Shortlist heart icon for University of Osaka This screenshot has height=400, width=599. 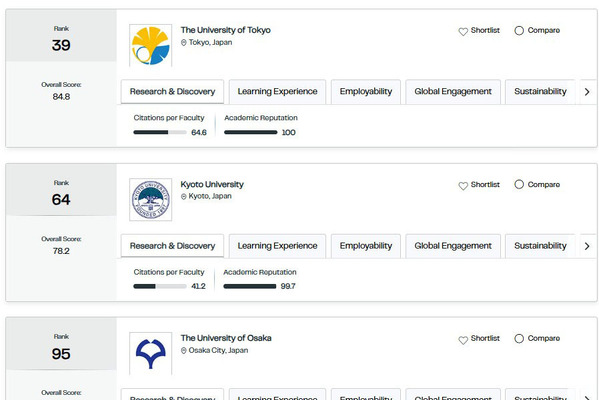click(x=463, y=340)
